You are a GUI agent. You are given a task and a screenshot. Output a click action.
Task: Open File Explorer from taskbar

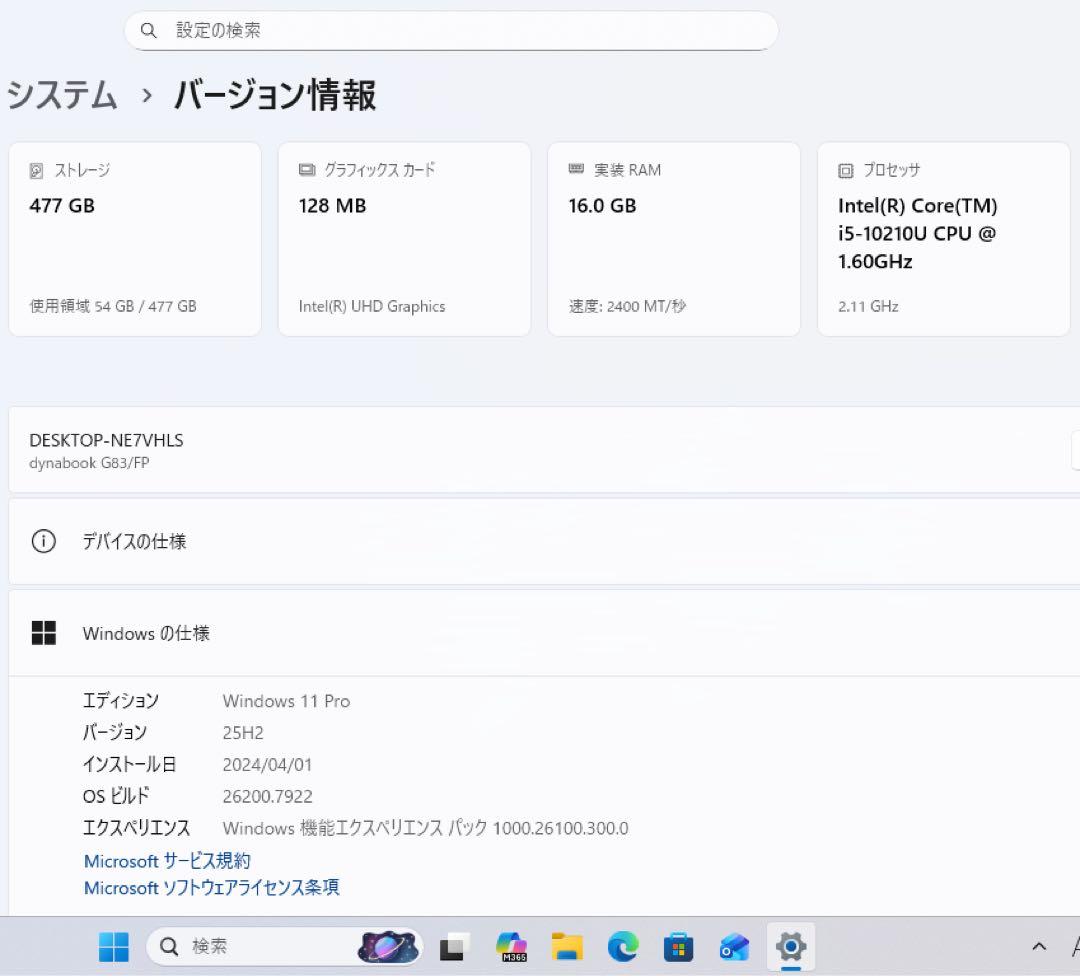[568, 947]
